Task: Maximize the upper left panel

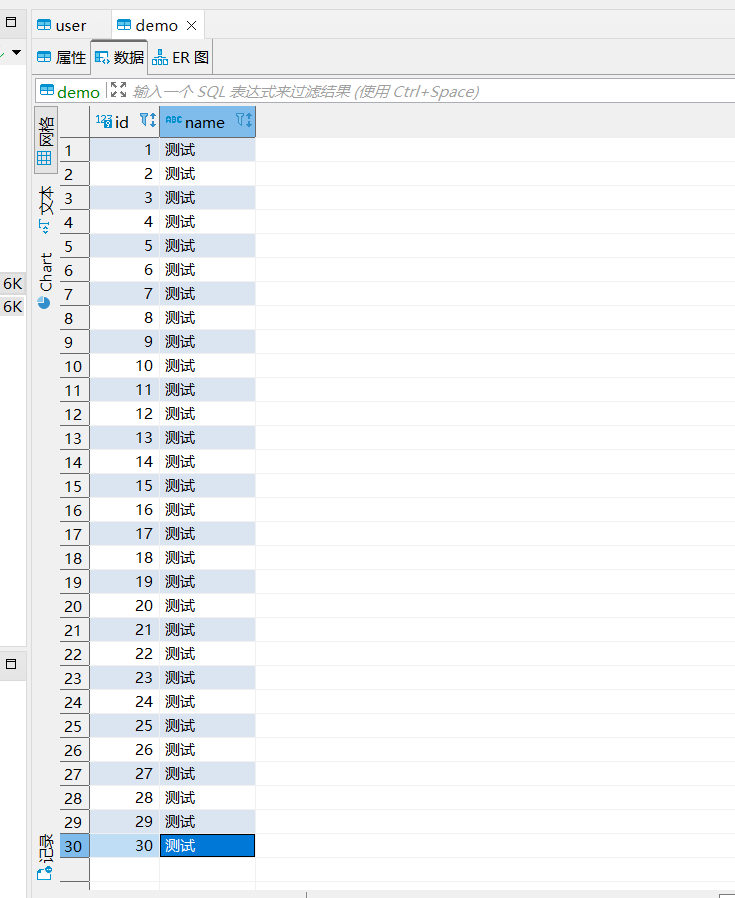Action: click(x=11, y=22)
